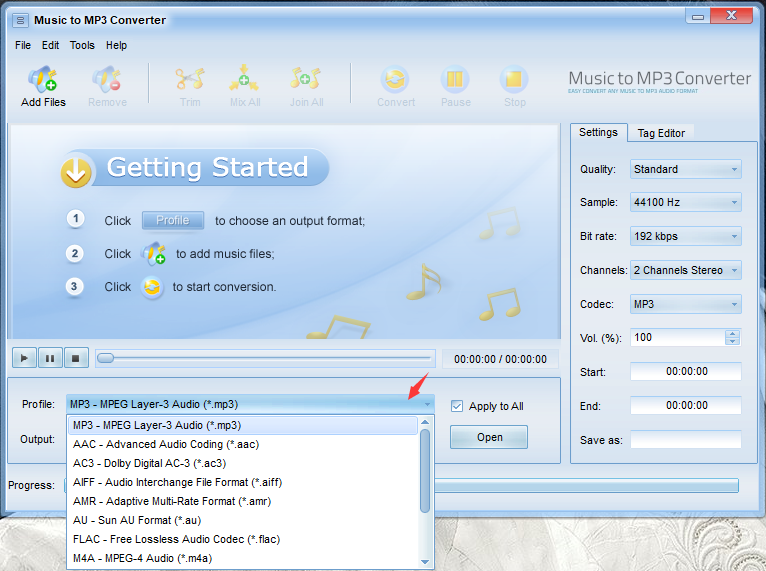The height and width of the screenshot is (571, 766).
Task: Switch to the Tag Editor tab
Action: point(661,133)
